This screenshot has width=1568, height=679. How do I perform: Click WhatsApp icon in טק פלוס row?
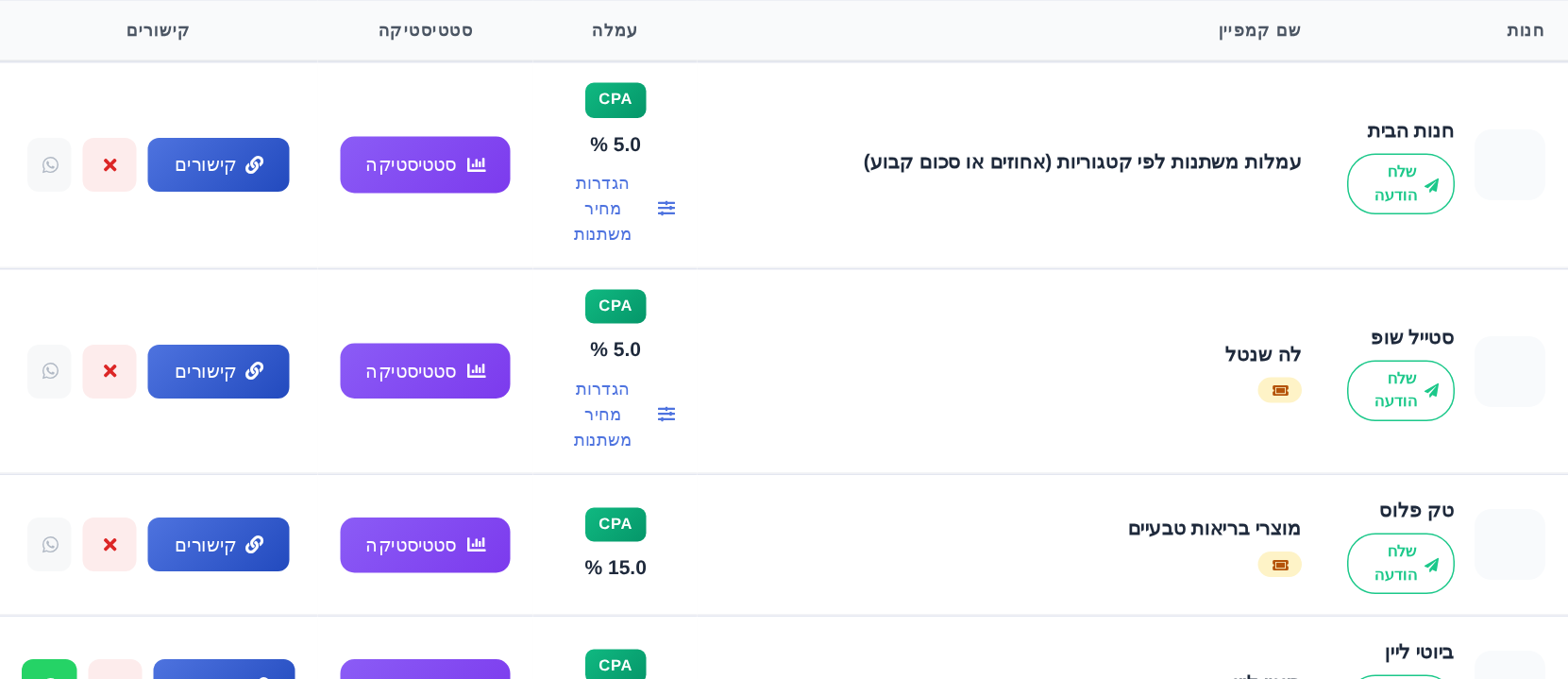[50, 545]
